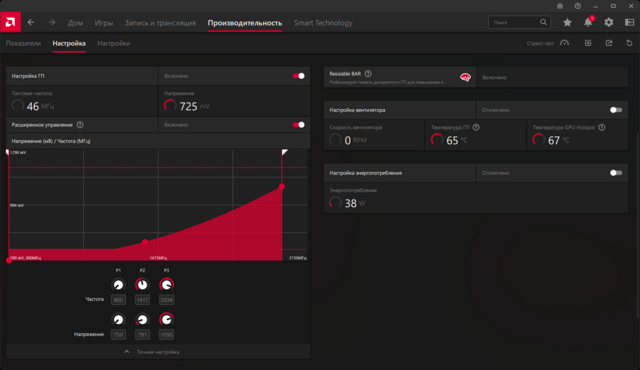The width and height of the screenshot is (640, 370).
Task: Click the import profile icon
Action: (x=588, y=43)
